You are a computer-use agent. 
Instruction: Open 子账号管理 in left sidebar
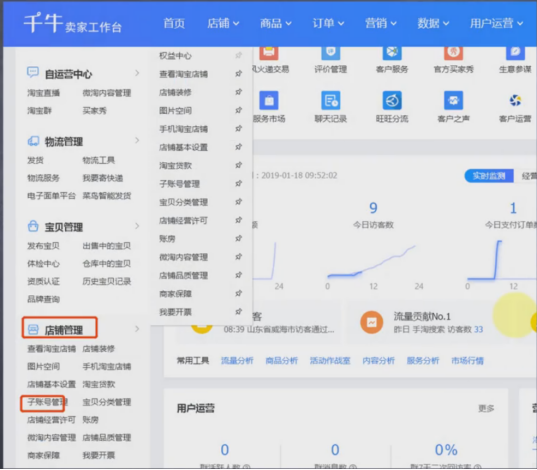pyautogui.click(x=47, y=402)
